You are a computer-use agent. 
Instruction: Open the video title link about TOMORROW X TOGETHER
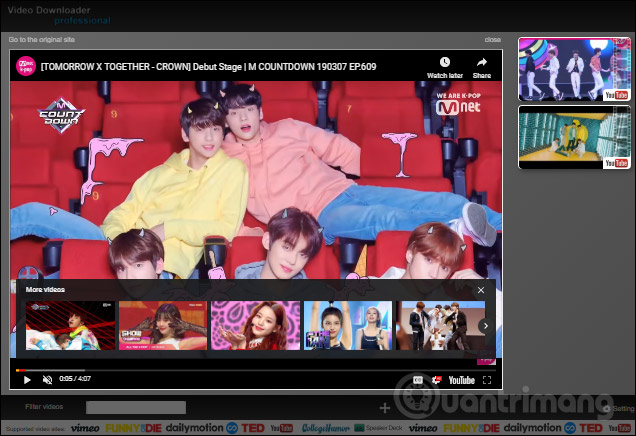coord(208,67)
